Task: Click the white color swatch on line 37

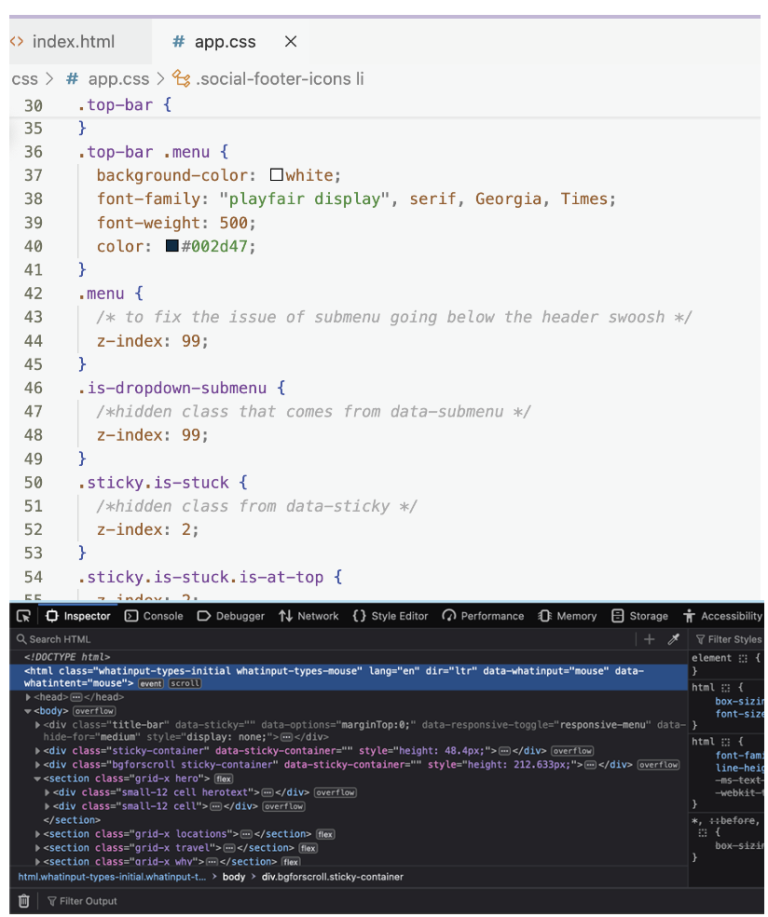Action: pos(276,175)
